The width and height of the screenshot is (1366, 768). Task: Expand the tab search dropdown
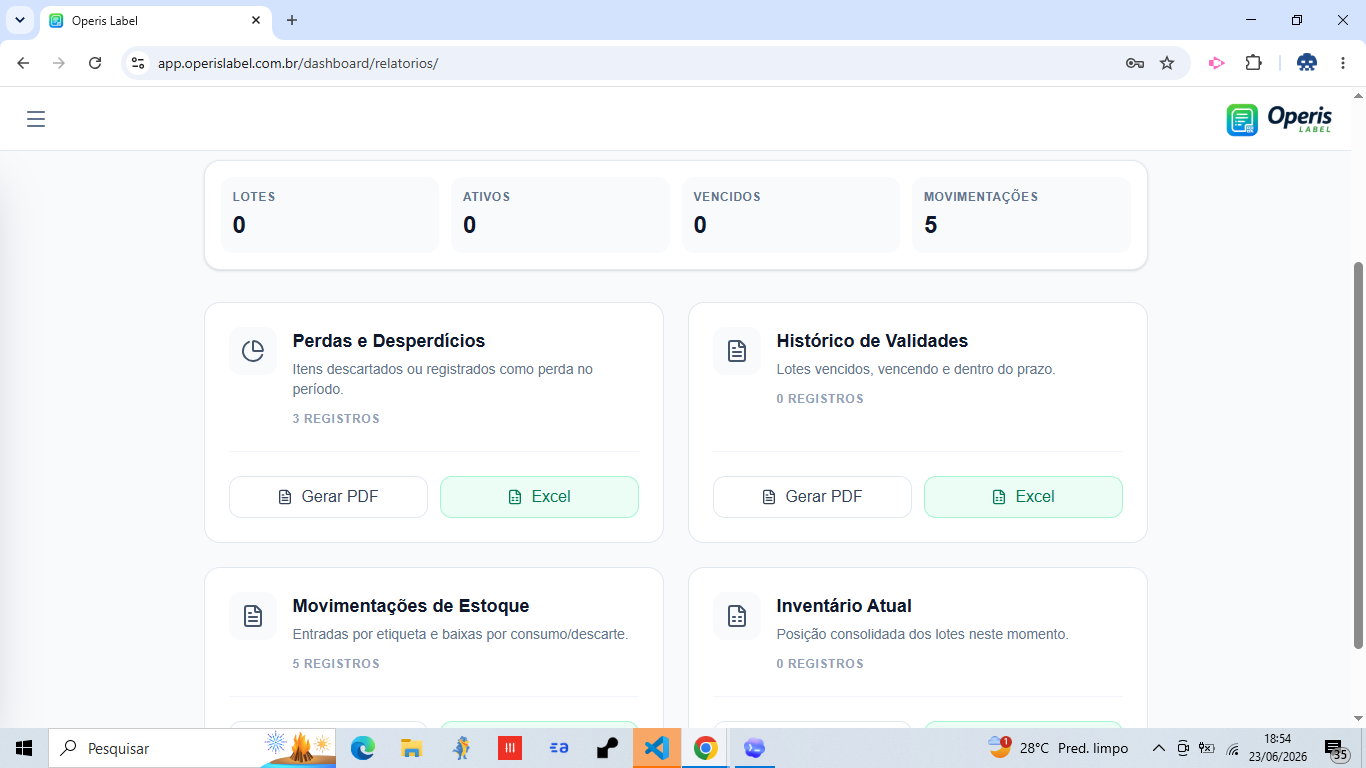[x=19, y=20]
